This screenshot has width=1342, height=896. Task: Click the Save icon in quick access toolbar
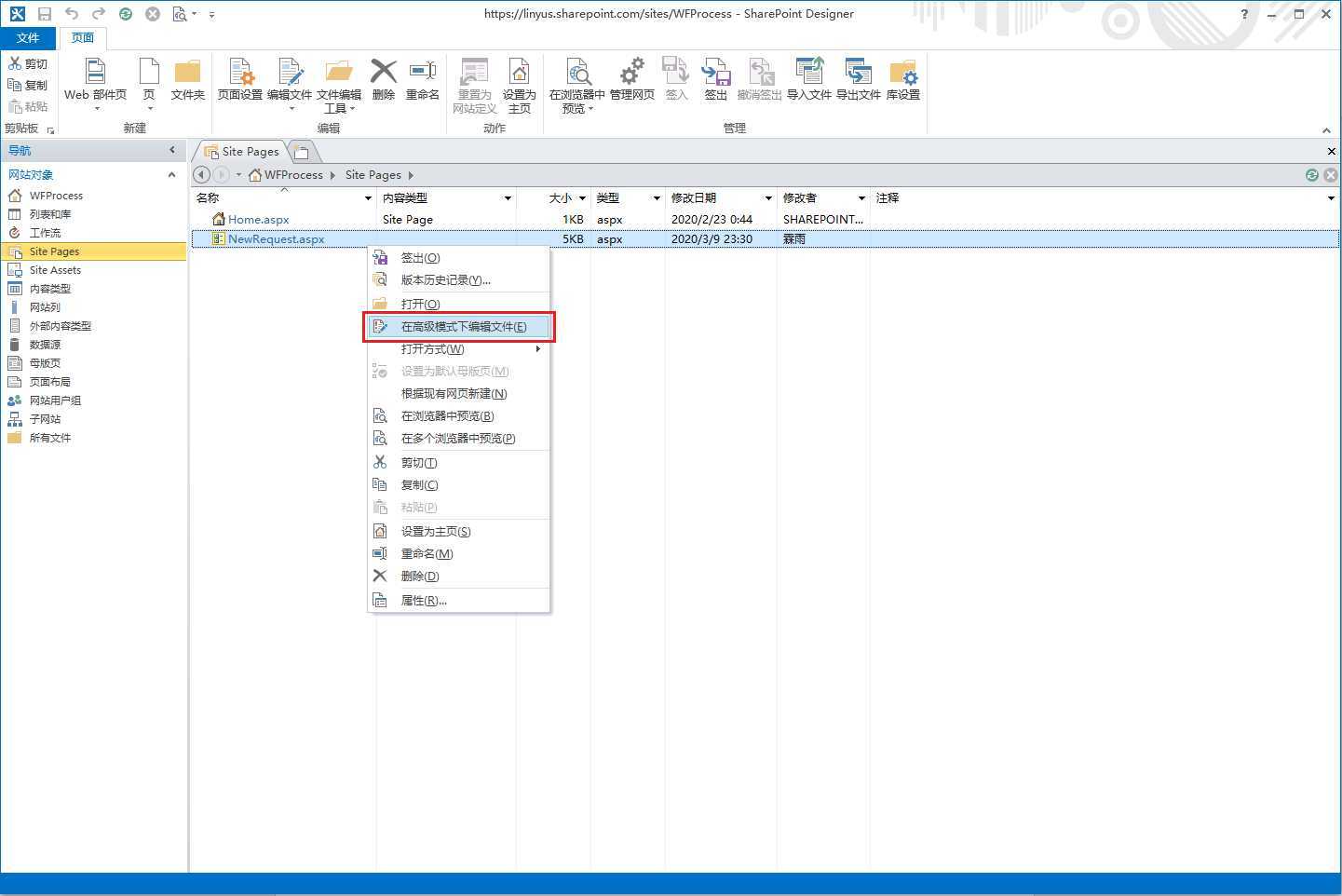click(x=44, y=14)
